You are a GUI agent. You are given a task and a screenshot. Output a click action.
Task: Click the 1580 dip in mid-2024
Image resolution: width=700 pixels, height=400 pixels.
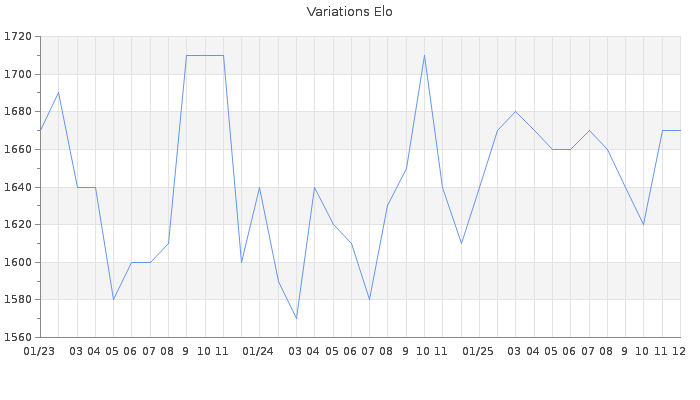point(369,299)
